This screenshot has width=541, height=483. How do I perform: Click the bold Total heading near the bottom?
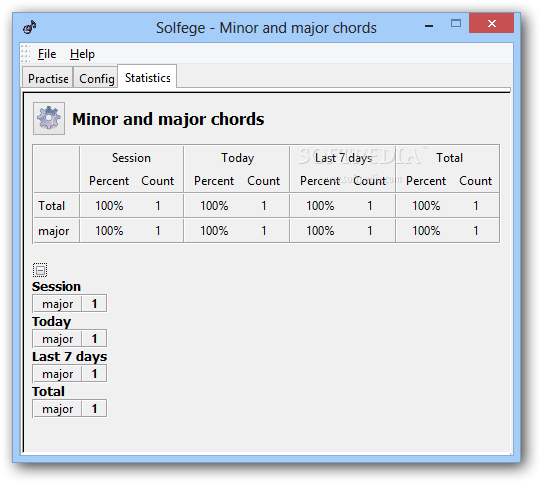(48, 392)
